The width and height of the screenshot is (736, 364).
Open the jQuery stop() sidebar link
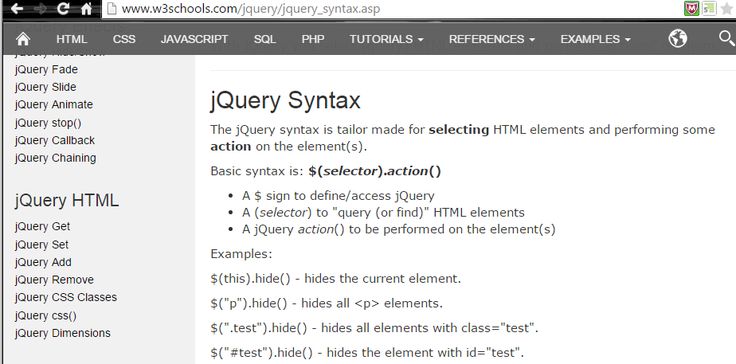point(48,123)
